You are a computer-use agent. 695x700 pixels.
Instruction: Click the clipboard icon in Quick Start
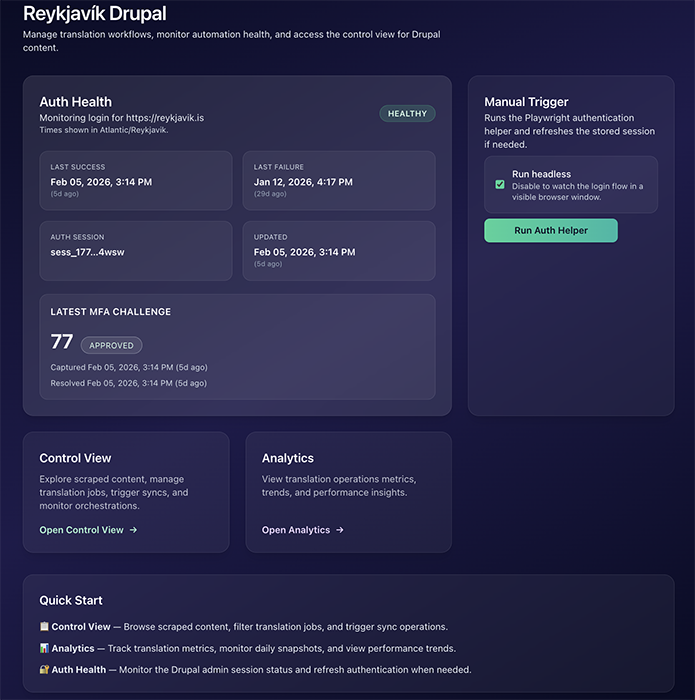(x=44, y=627)
